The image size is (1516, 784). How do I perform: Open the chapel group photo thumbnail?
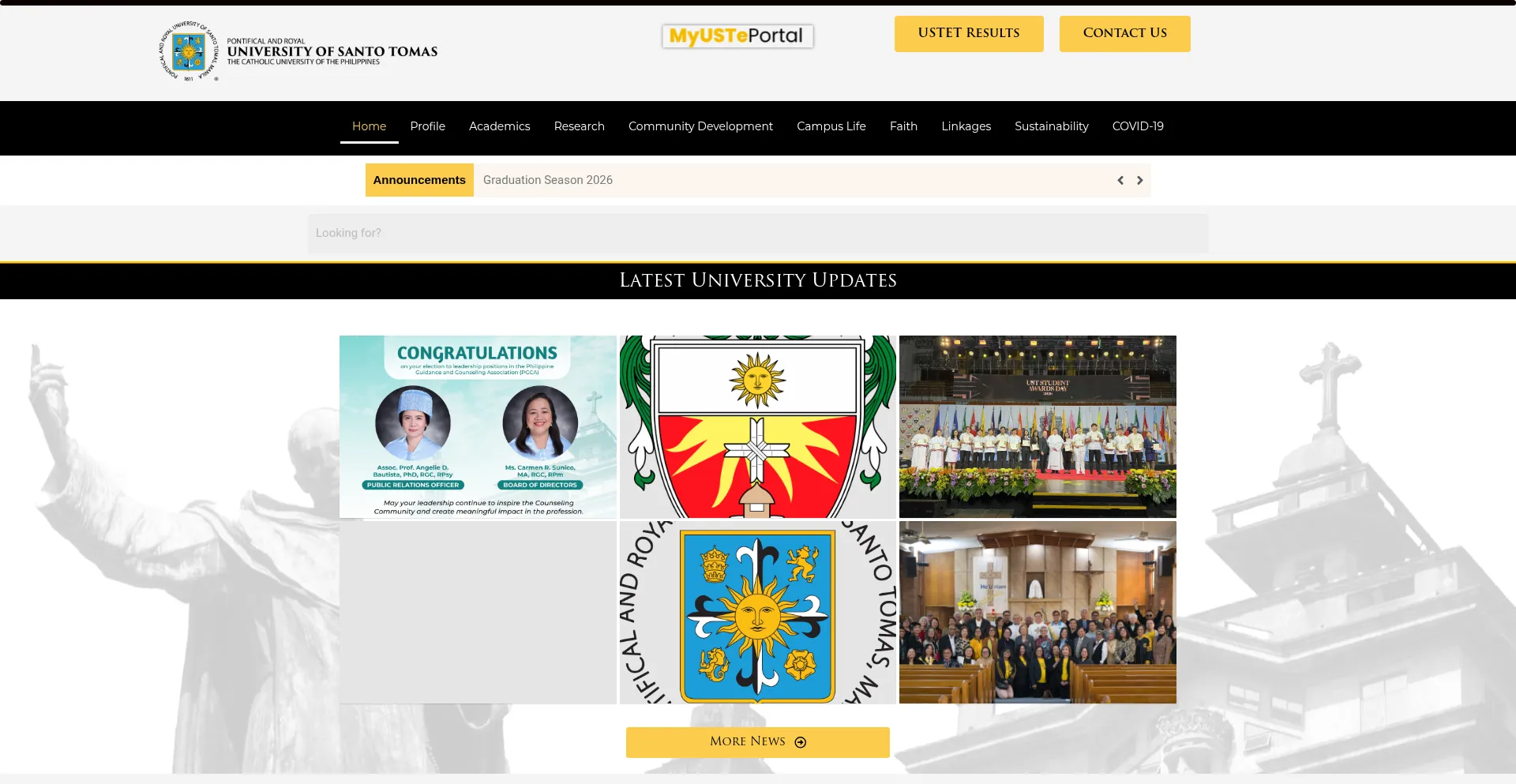pyautogui.click(x=1038, y=613)
